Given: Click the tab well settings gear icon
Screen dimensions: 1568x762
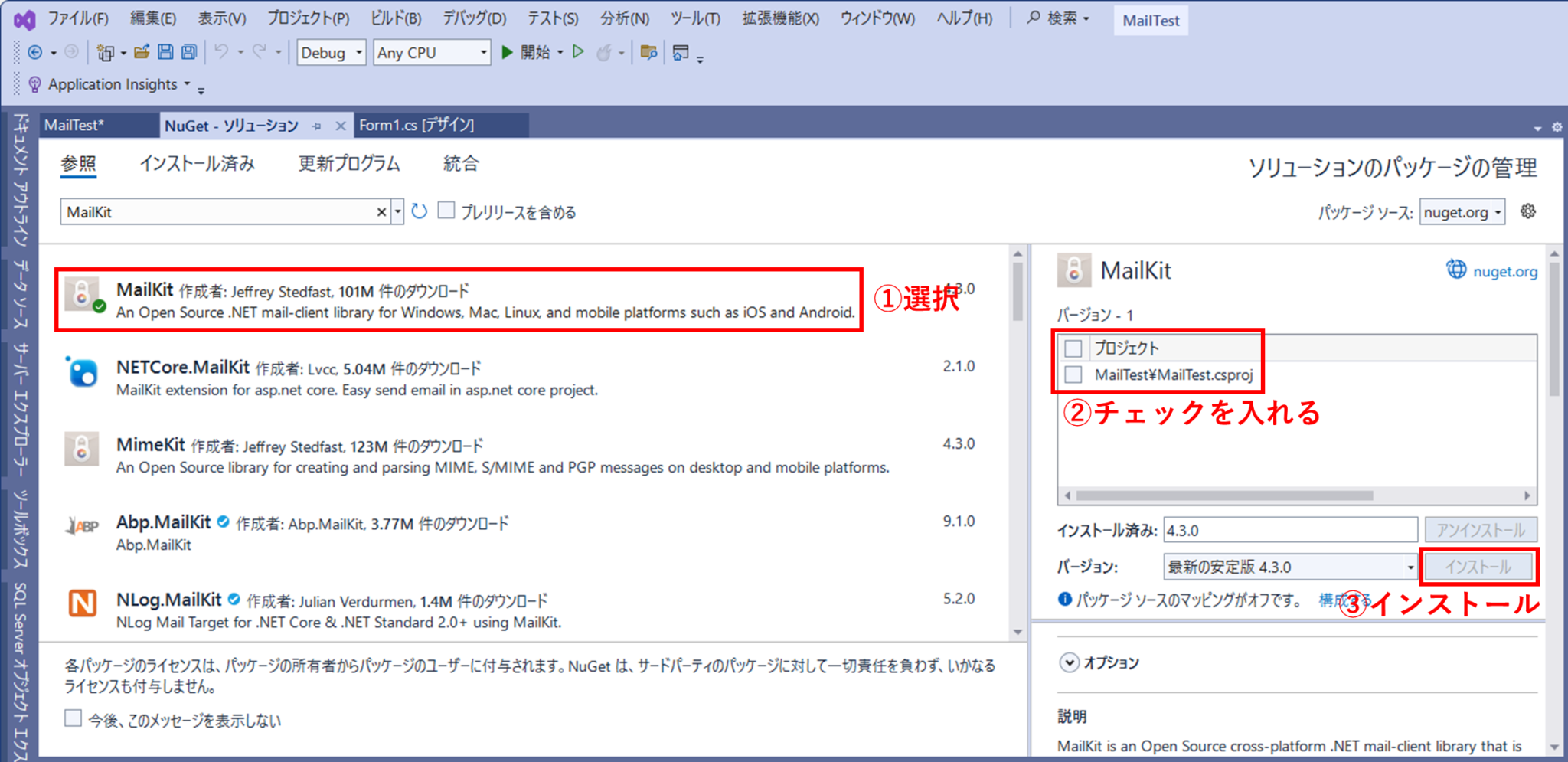Looking at the screenshot, I should tap(1557, 127).
